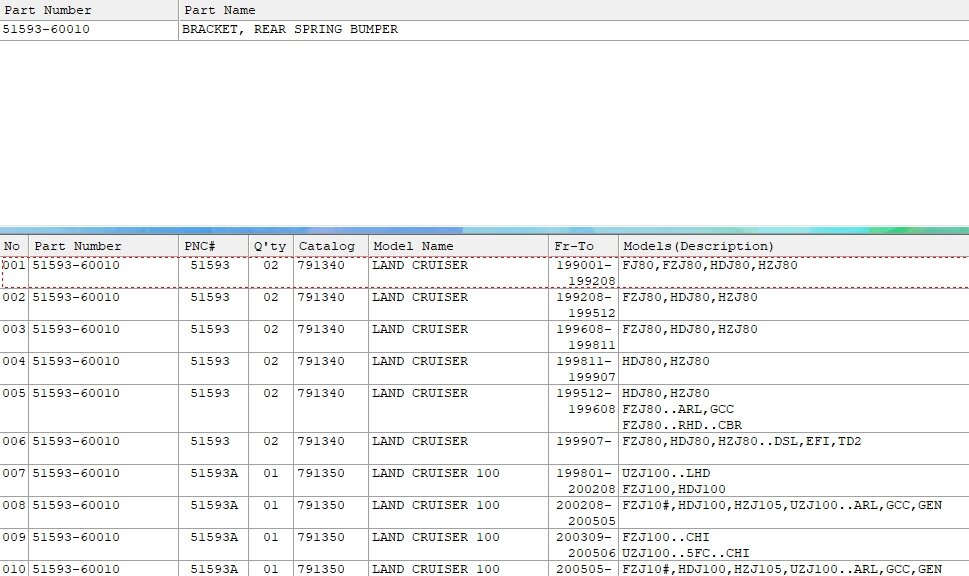Click the Catalog column header
969x576 pixels.
coord(331,246)
